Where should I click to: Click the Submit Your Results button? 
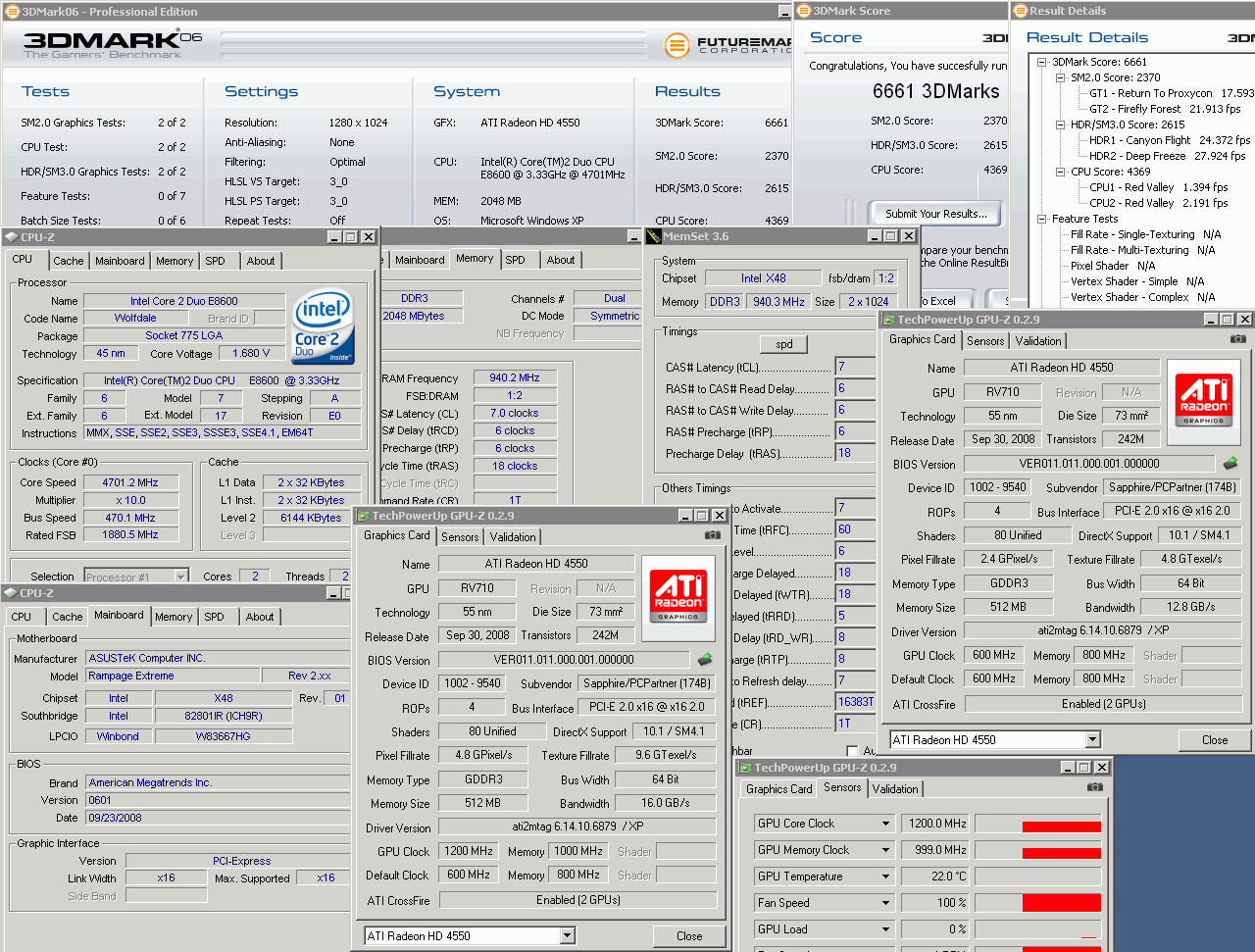[x=935, y=214]
